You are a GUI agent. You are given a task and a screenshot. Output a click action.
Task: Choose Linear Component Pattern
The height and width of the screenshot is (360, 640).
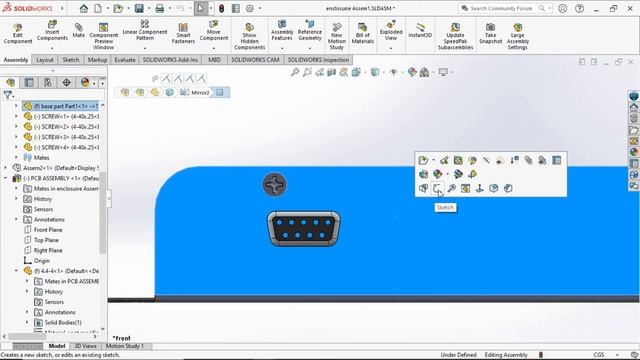(x=145, y=30)
